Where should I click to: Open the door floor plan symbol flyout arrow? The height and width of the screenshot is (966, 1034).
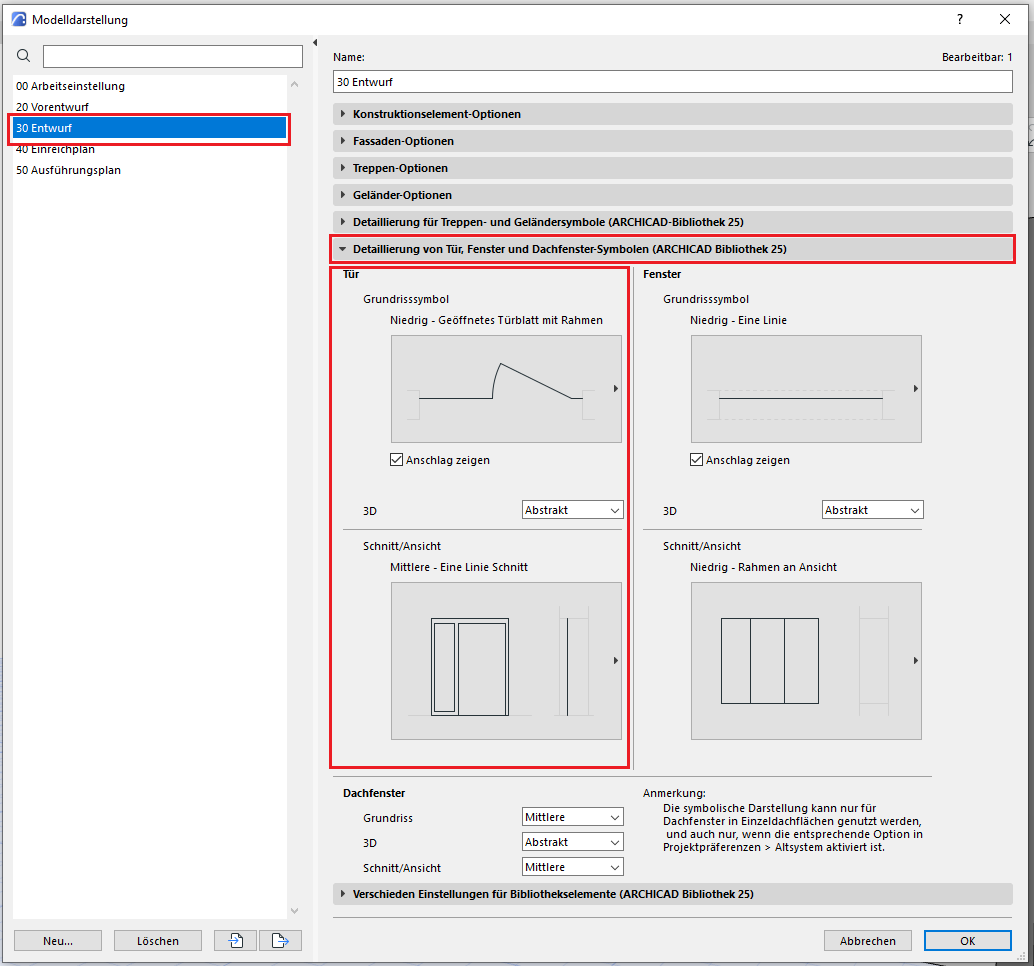click(x=616, y=388)
